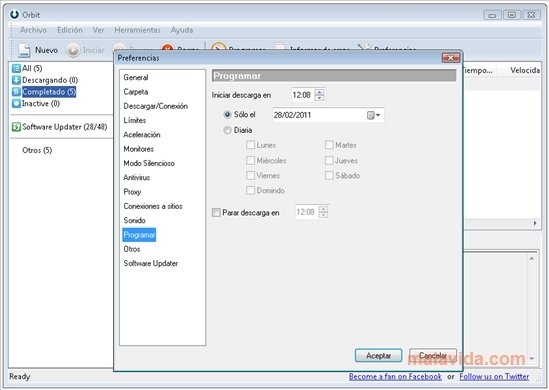549x390 pixels.
Task: Click Nuevo label in main toolbar
Action: tap(46, 50)
